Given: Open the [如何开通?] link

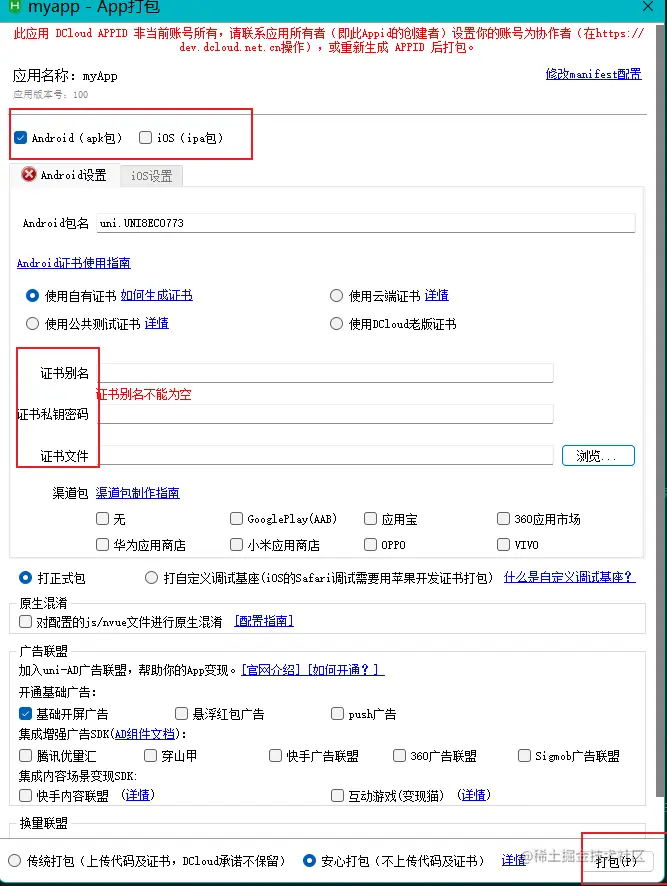Looking at the screenshot, I should click(x=345, y=670).
